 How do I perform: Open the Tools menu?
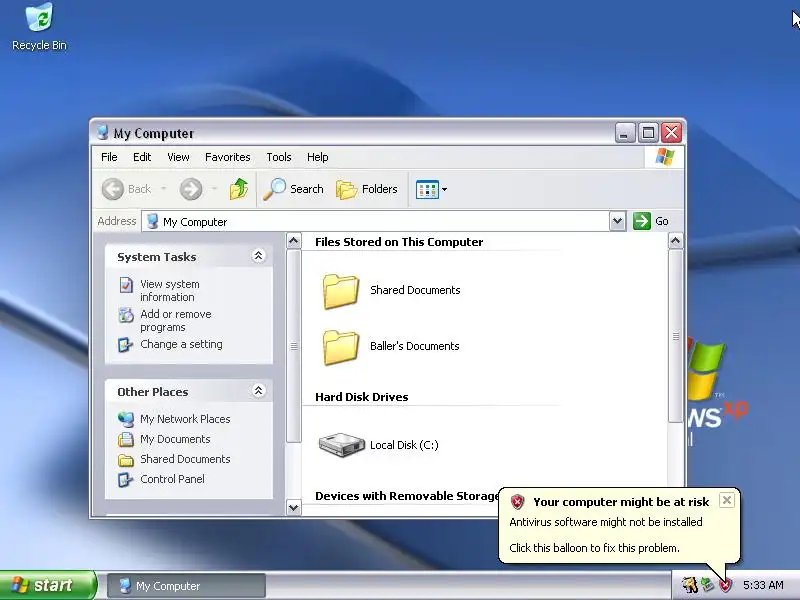279,157
